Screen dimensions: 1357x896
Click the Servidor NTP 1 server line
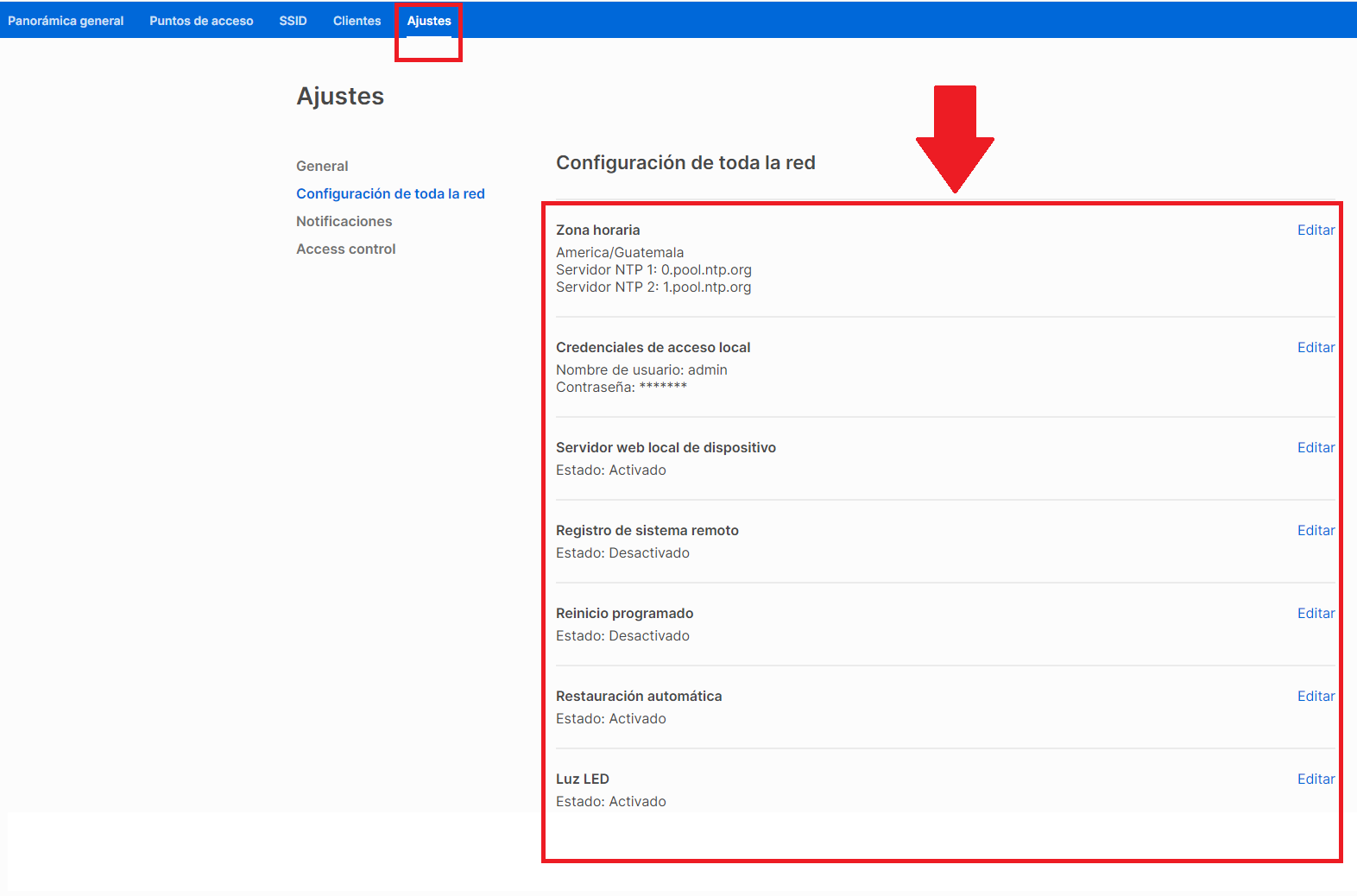pos(653,269)
